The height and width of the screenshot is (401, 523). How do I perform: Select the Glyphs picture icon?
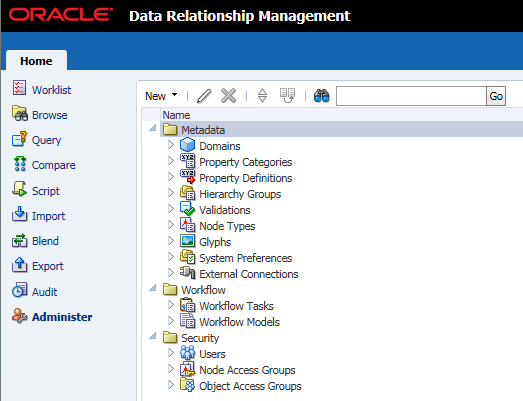(187, 241)
